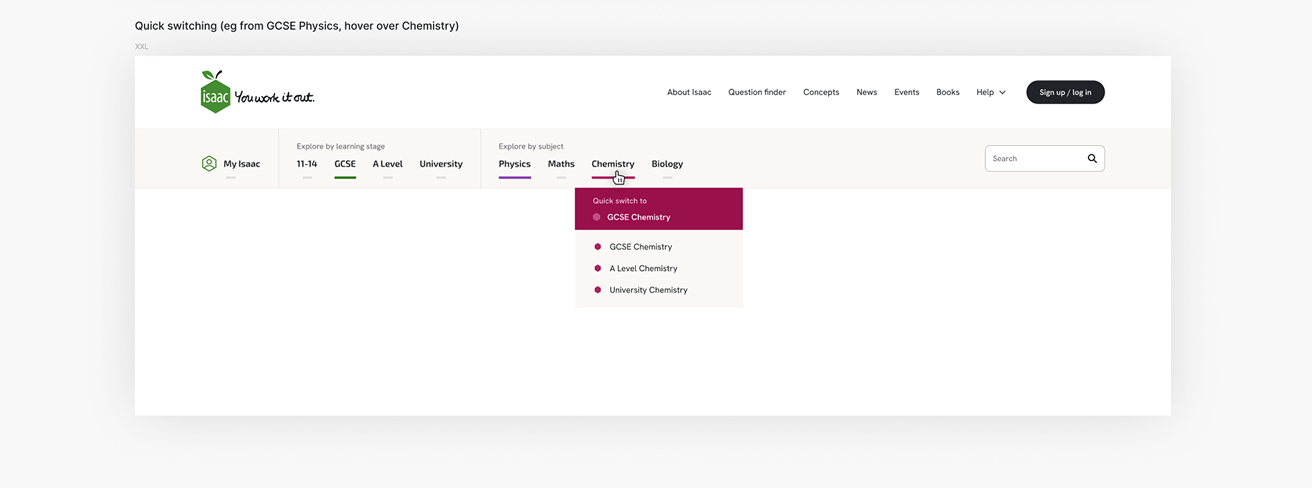Open the Events page
Viewport: 1312px width, 488px height.
907,92
